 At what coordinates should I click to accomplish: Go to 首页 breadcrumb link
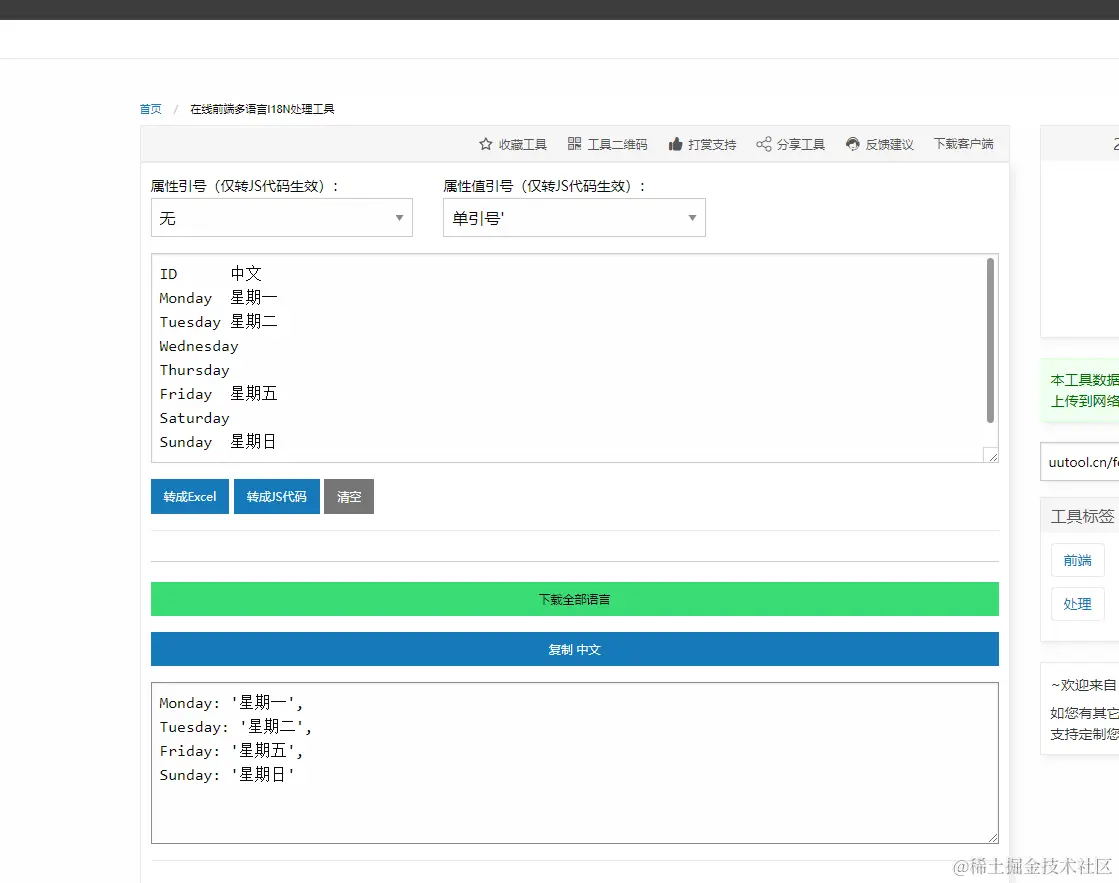click(151, 109)
